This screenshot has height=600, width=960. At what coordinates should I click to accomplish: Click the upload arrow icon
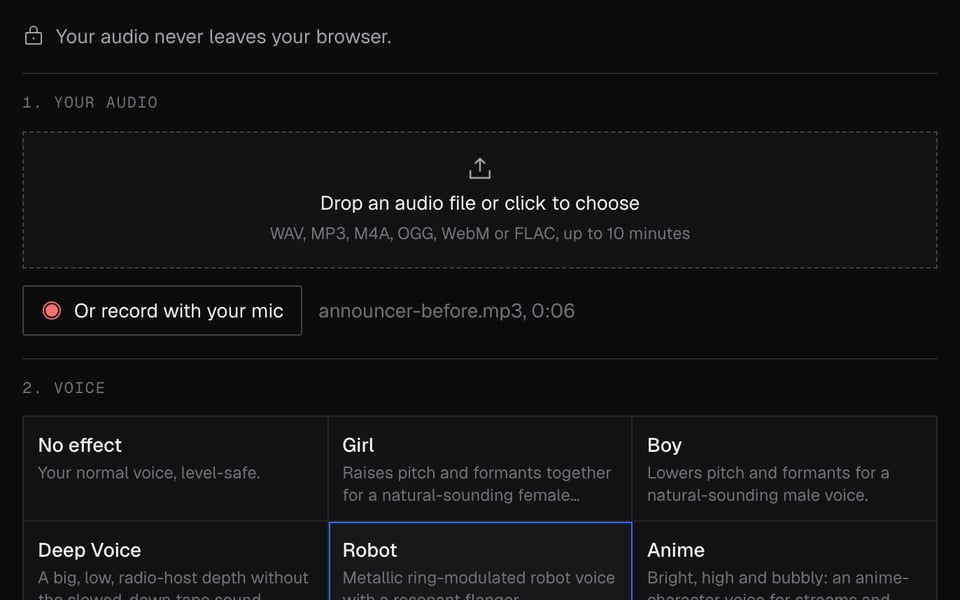(x=480, y=168)
